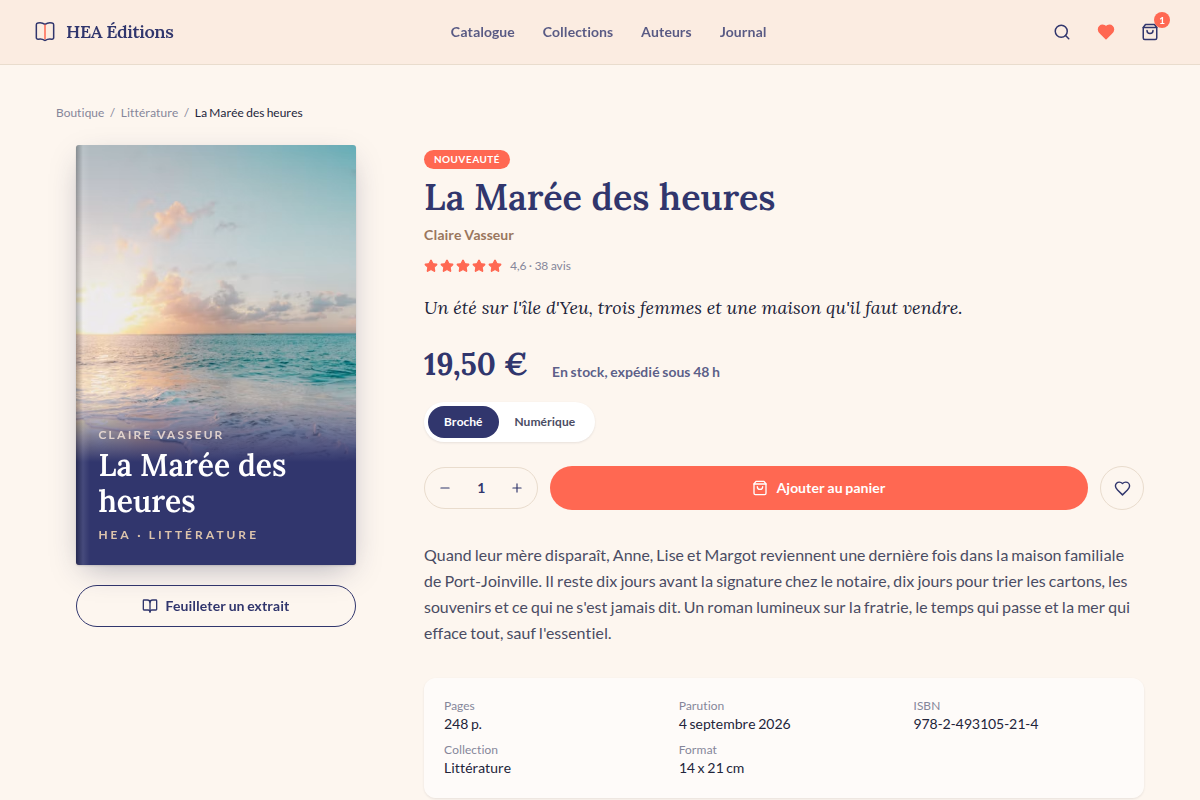Viewport: 1200px width, 800px height.
Task: Click Feuilleter un extrait button
Action: point(216,606)
